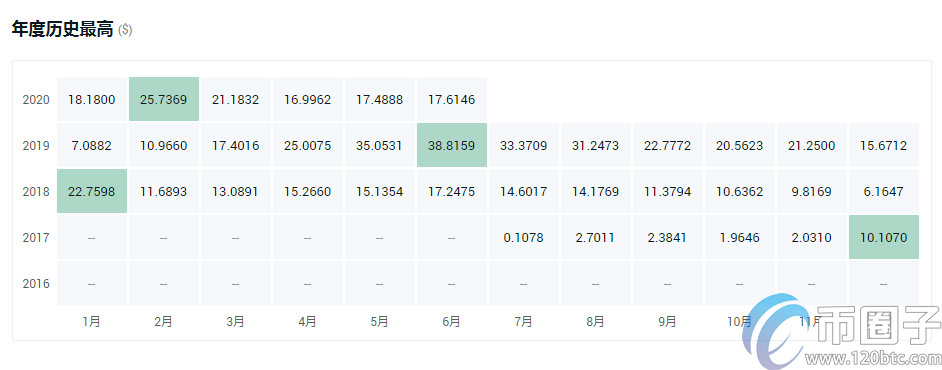The image size is (942, 370).
Task: Click the ($) unit label beside heading
Action: (x=125, y=30)
